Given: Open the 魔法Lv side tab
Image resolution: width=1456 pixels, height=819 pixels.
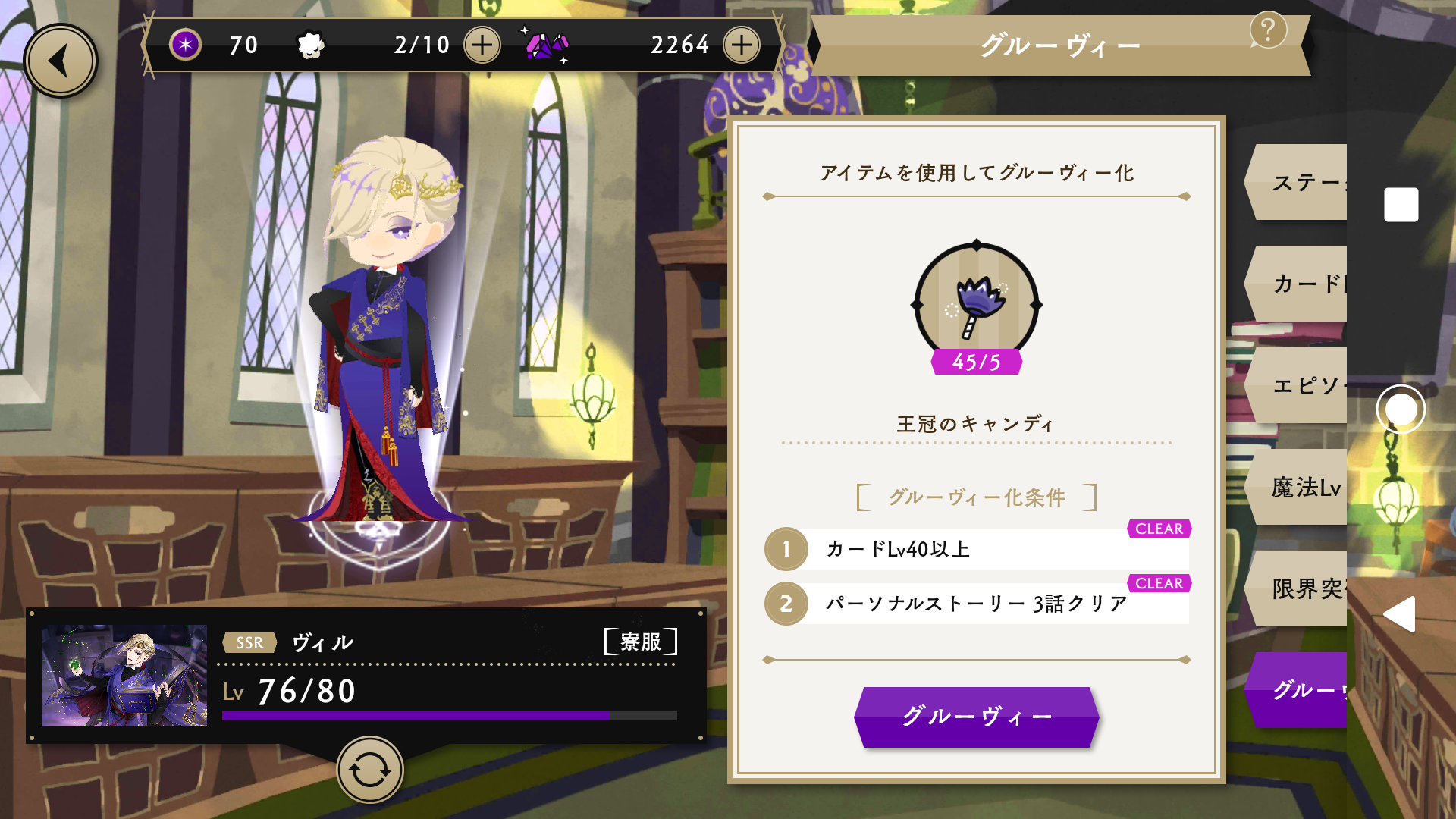Looking at the screenshot, I should [1297, 488].
